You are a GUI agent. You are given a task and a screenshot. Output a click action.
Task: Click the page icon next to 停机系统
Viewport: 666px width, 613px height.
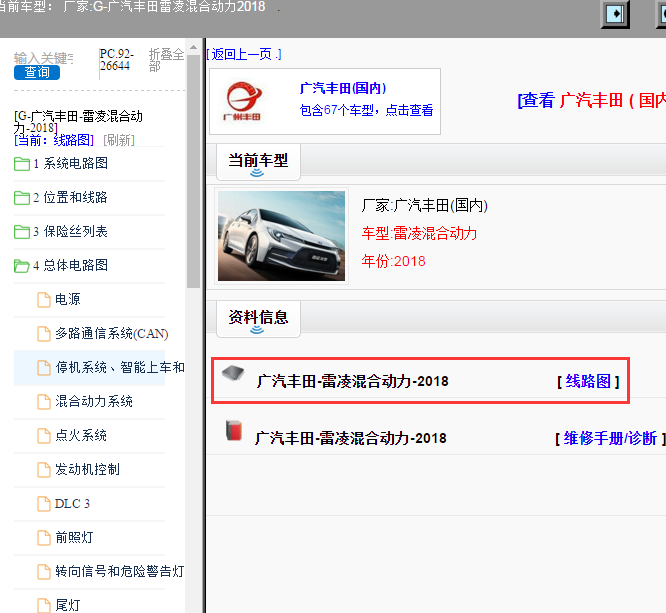click(x=44, y=368)
